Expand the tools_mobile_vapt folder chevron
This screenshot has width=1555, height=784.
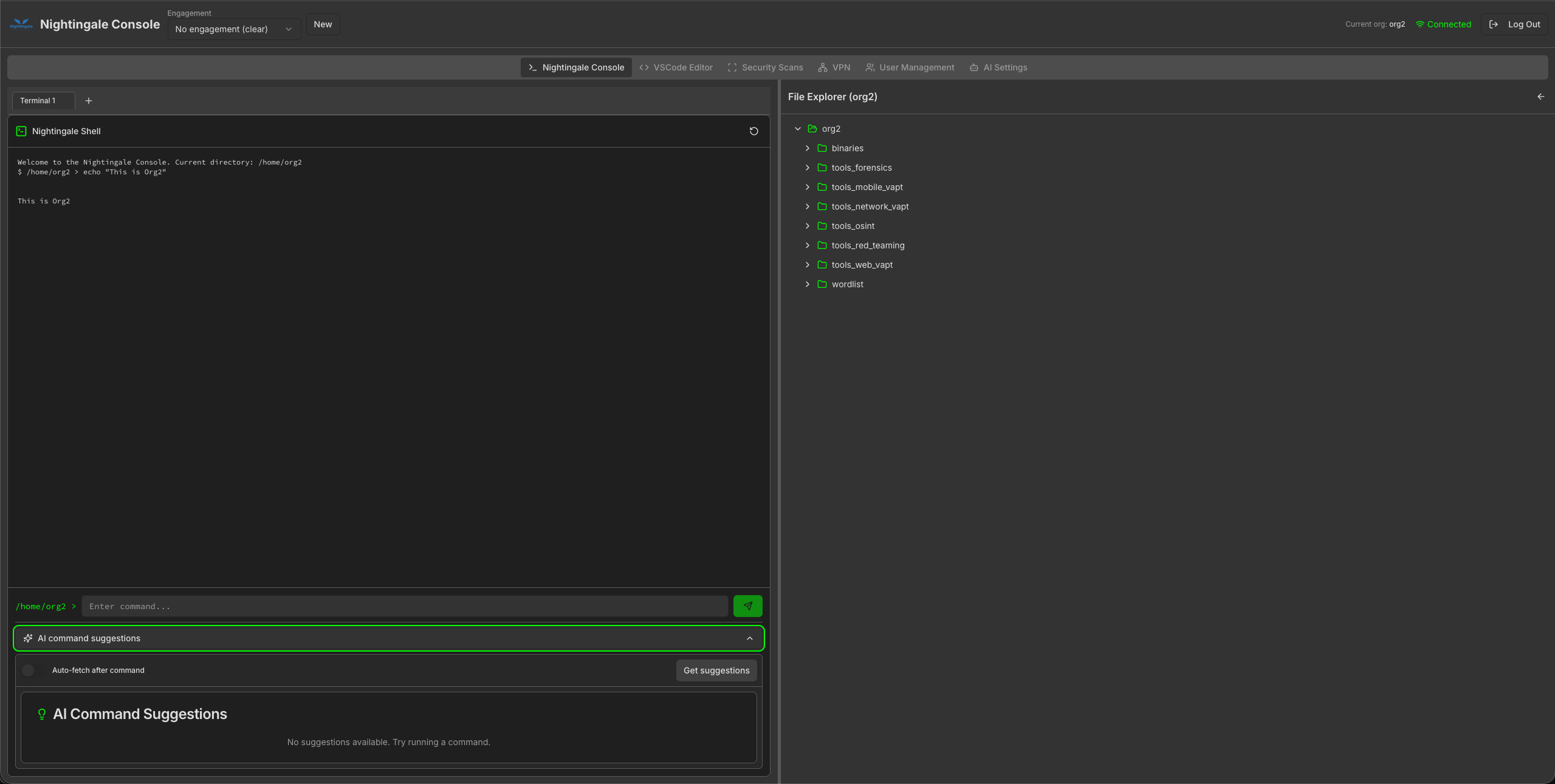pyautogui.click(x=808, y=187)
